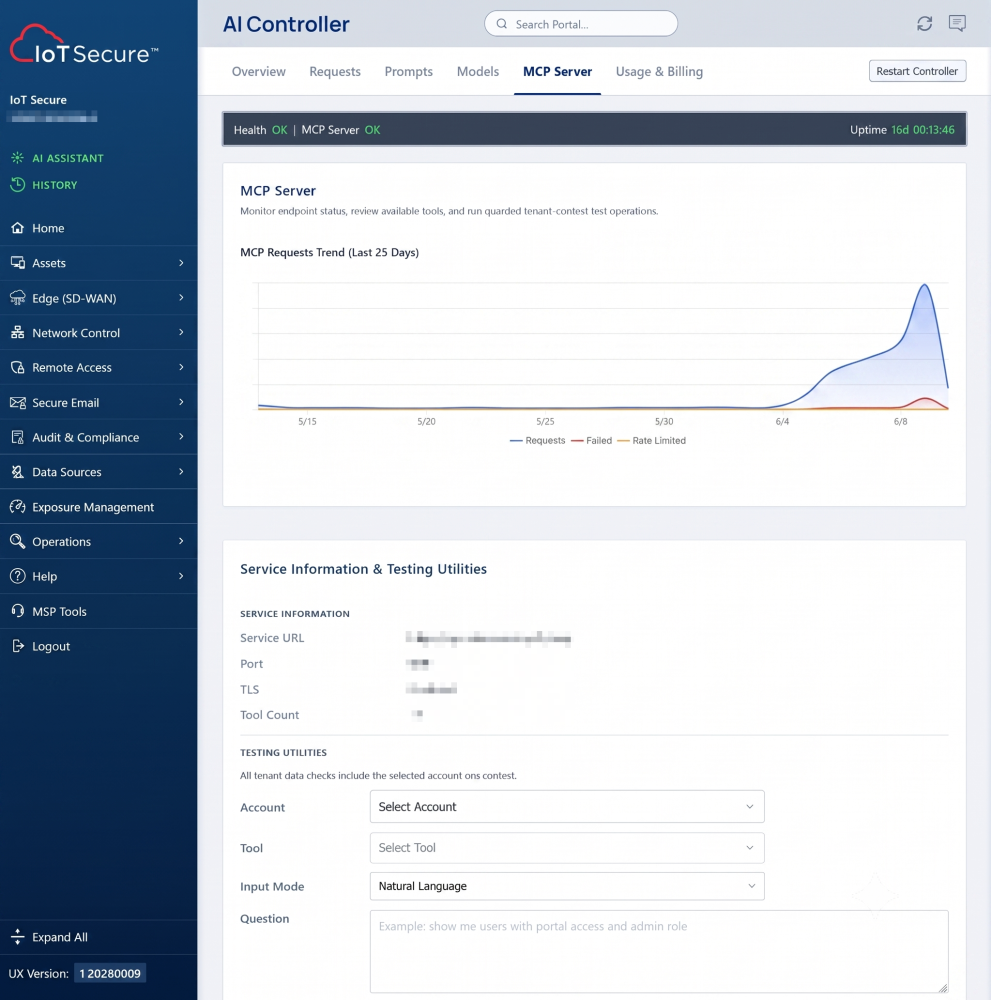Expand the Help chevron
Screen dimensions: 991x1000
181,576
